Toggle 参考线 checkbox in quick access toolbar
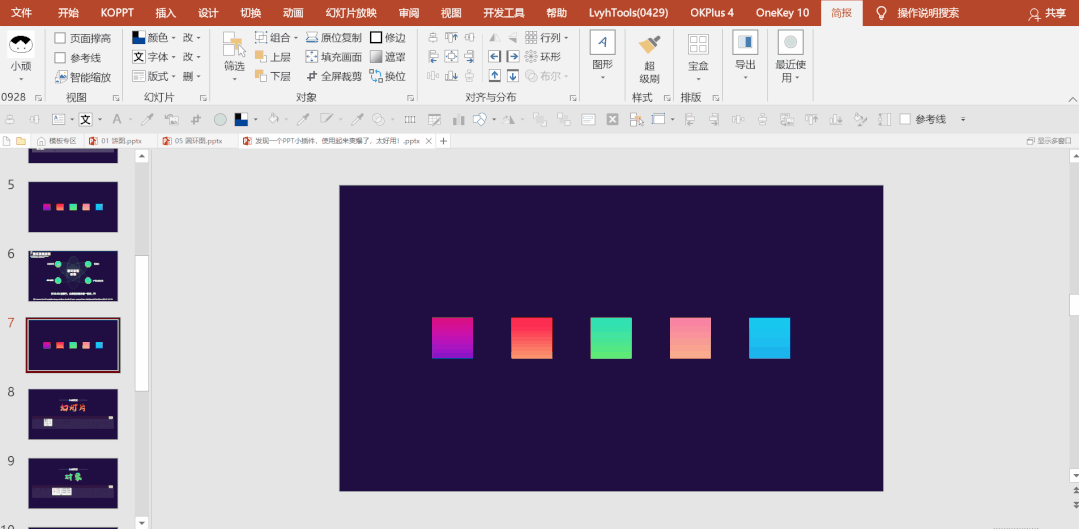 click(905, 119)
